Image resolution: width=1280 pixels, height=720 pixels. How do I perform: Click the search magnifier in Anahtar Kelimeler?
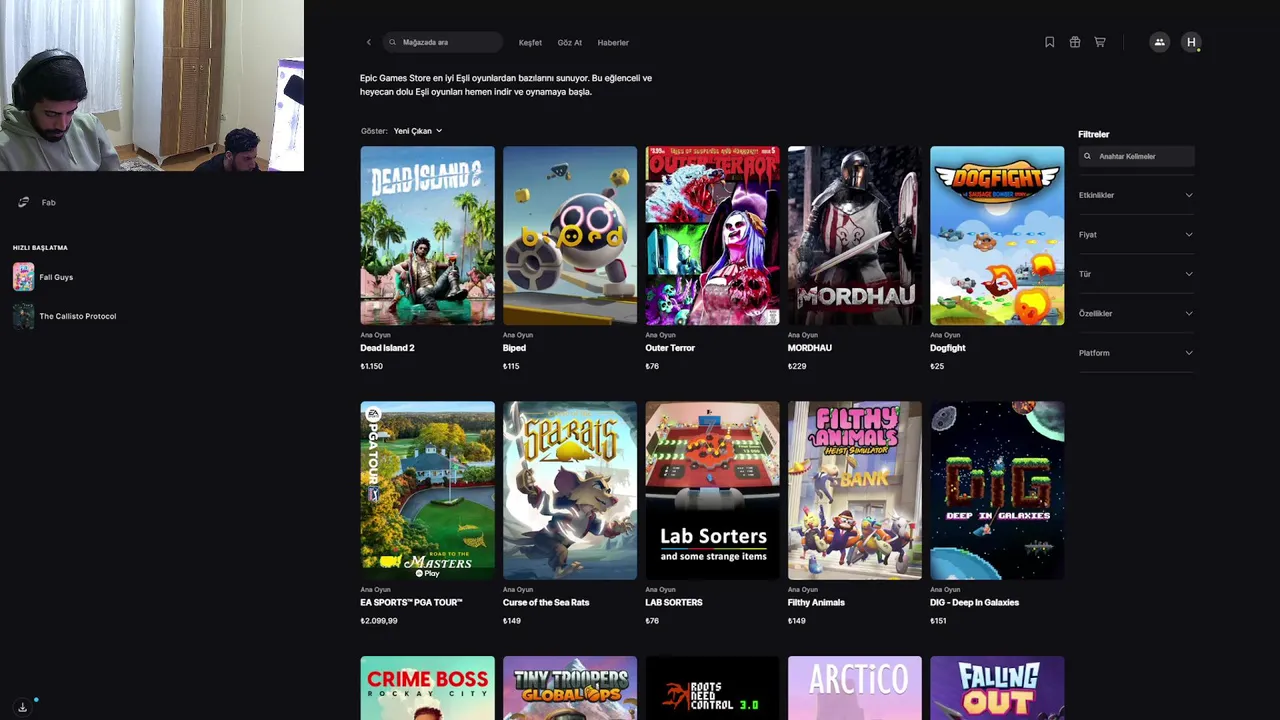[1088, 156]
